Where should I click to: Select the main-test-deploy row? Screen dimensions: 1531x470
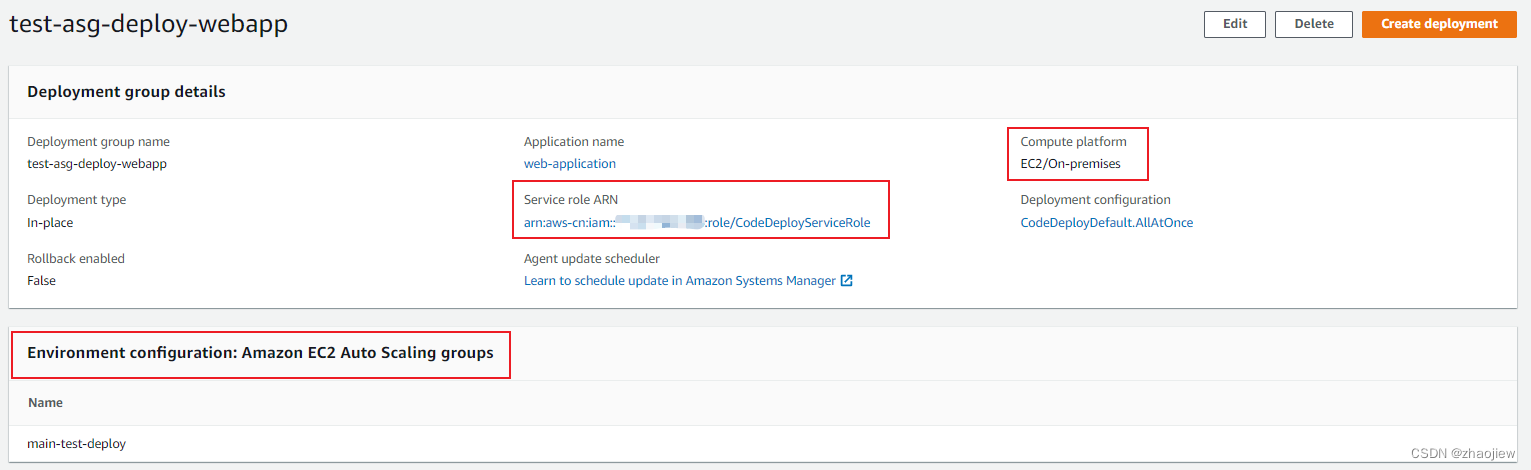tap(765, 443)
